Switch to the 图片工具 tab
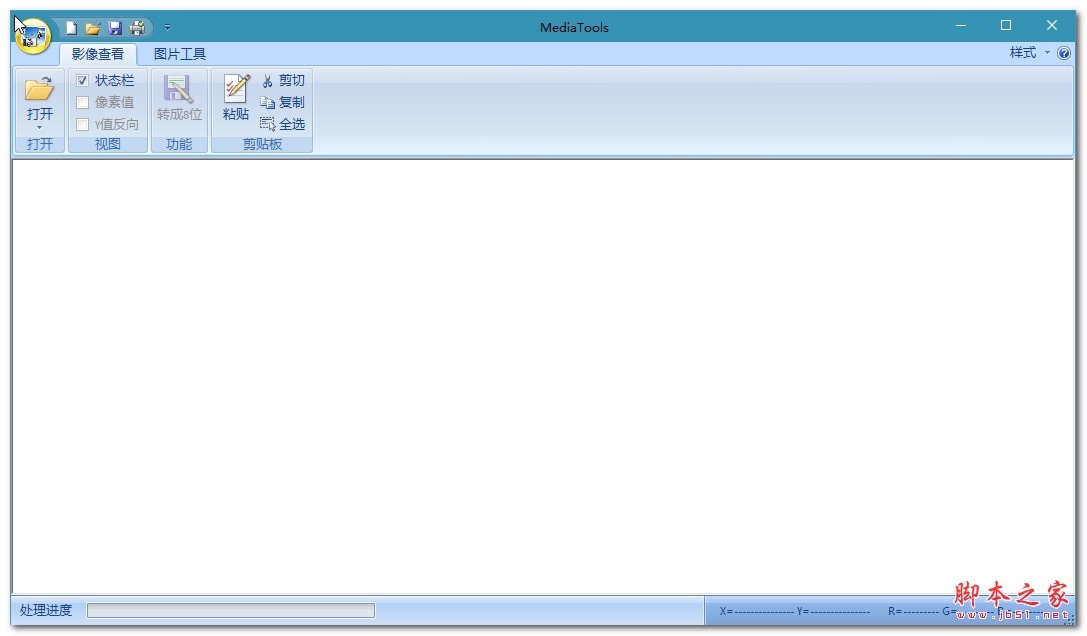 [x=180, y=53]
